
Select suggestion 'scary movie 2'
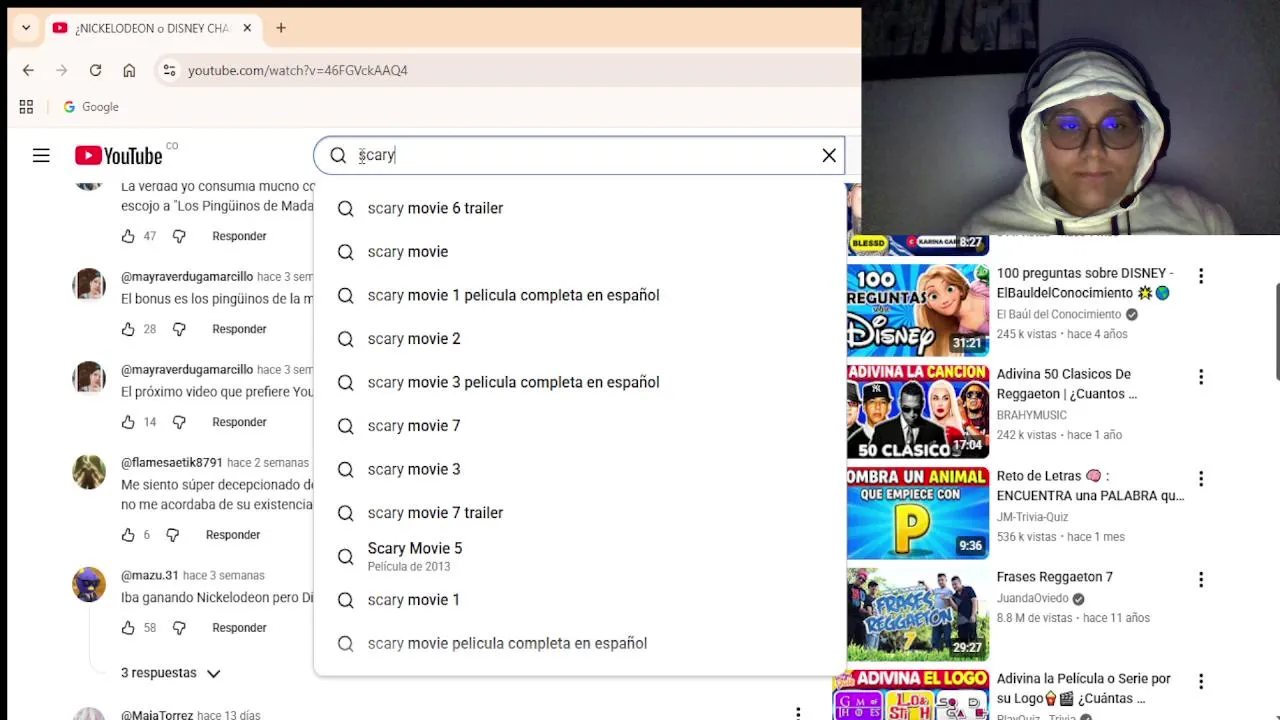click(579, 339)
